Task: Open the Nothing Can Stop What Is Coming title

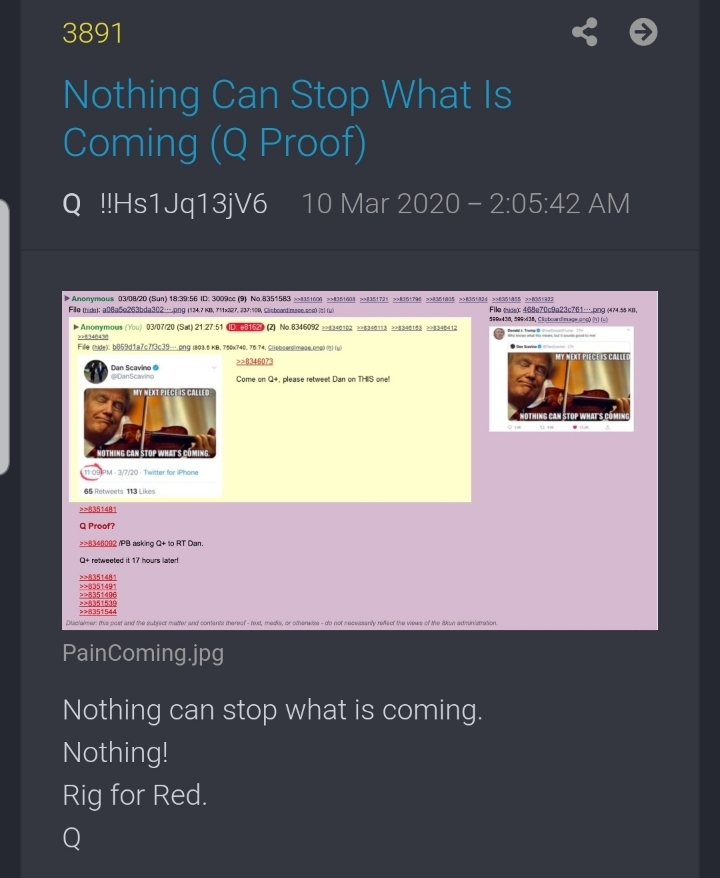Action: (x=287, y=118)
